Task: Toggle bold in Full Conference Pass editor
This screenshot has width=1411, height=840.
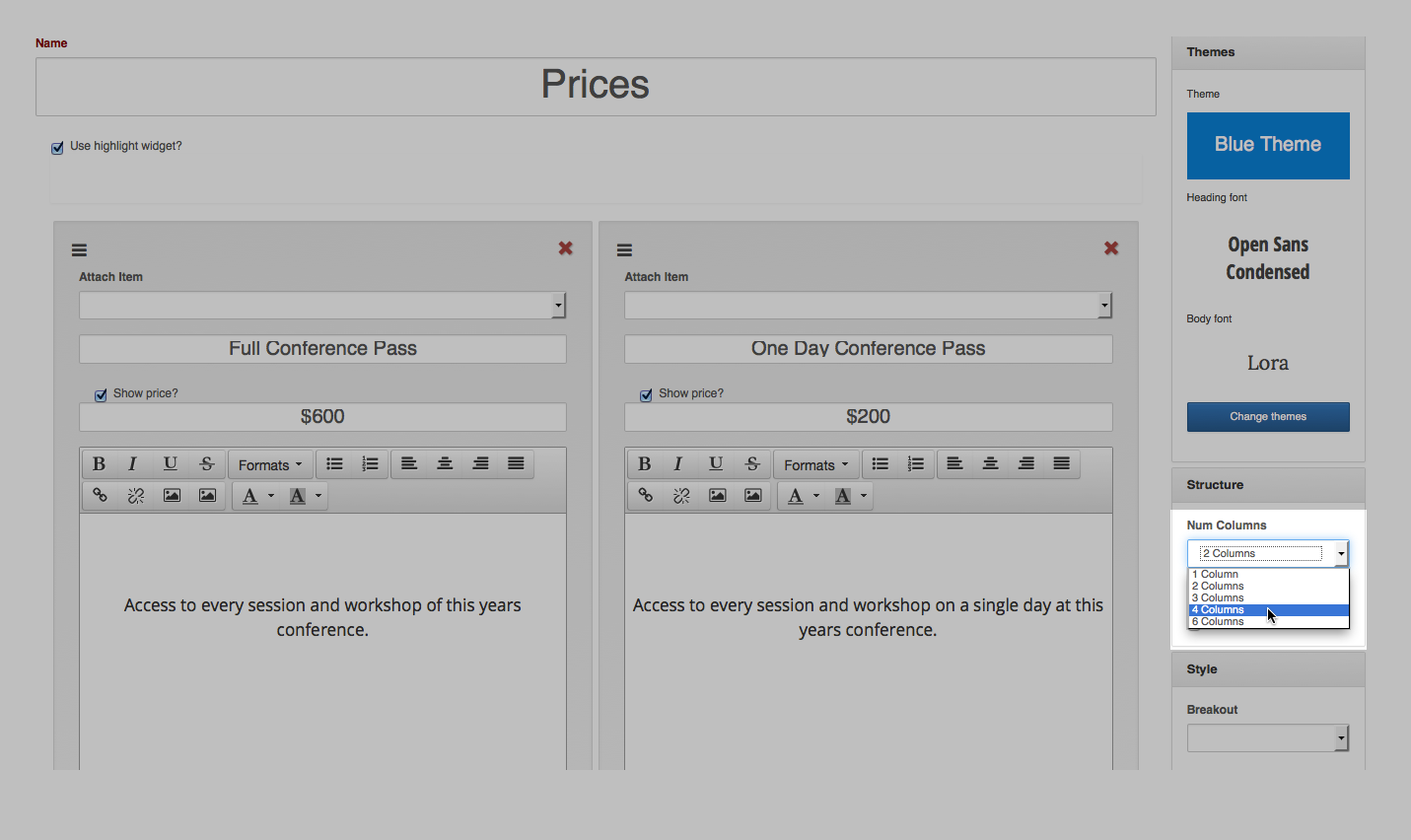Action: pos(99,464)
